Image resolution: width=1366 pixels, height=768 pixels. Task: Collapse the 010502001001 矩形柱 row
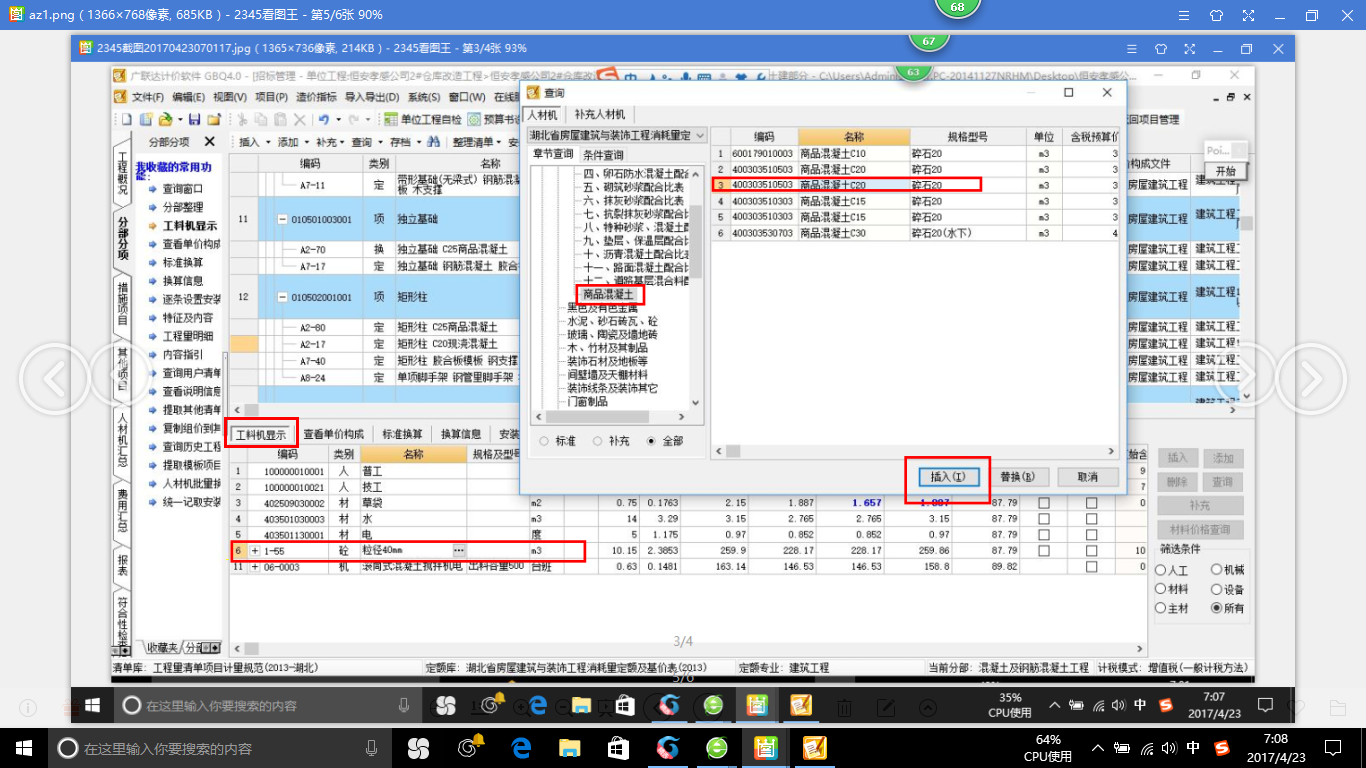point(283,297)
